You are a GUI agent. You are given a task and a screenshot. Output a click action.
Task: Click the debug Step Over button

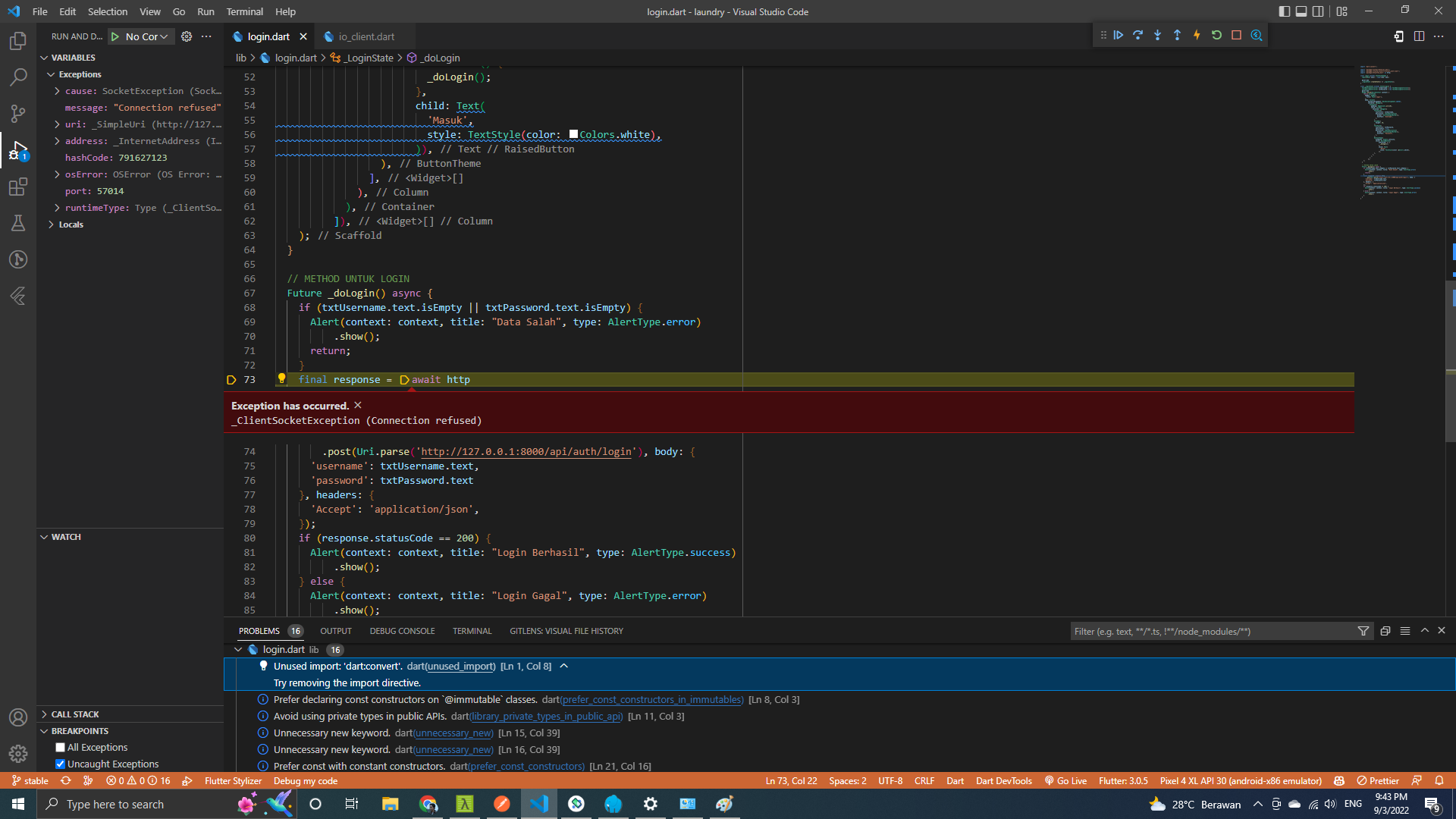(1138, 36)
